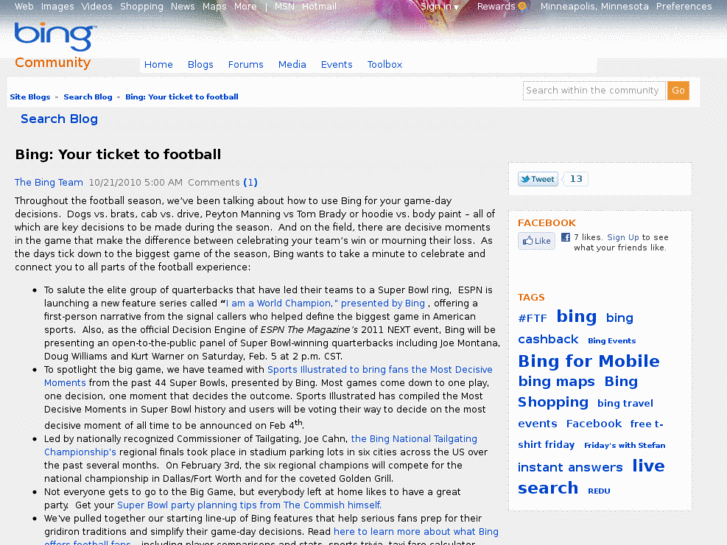Click Rewards link in header
This screenshot has height=545, width=727.
496,6
